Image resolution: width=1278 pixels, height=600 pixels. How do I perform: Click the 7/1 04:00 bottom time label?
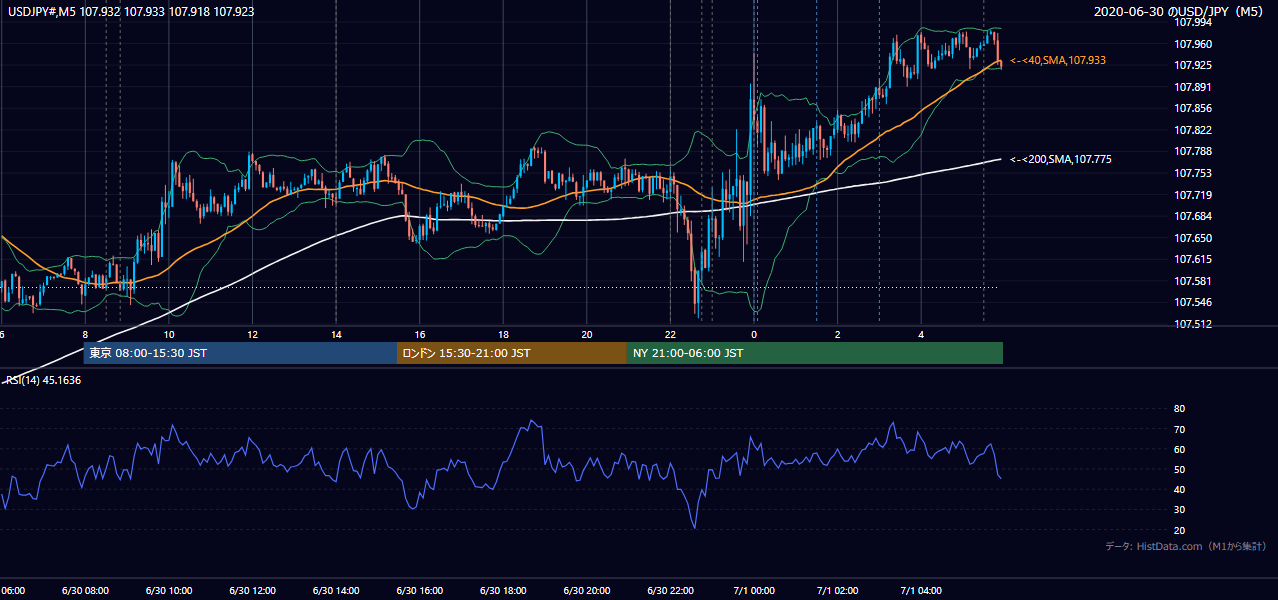coord(921,591)
